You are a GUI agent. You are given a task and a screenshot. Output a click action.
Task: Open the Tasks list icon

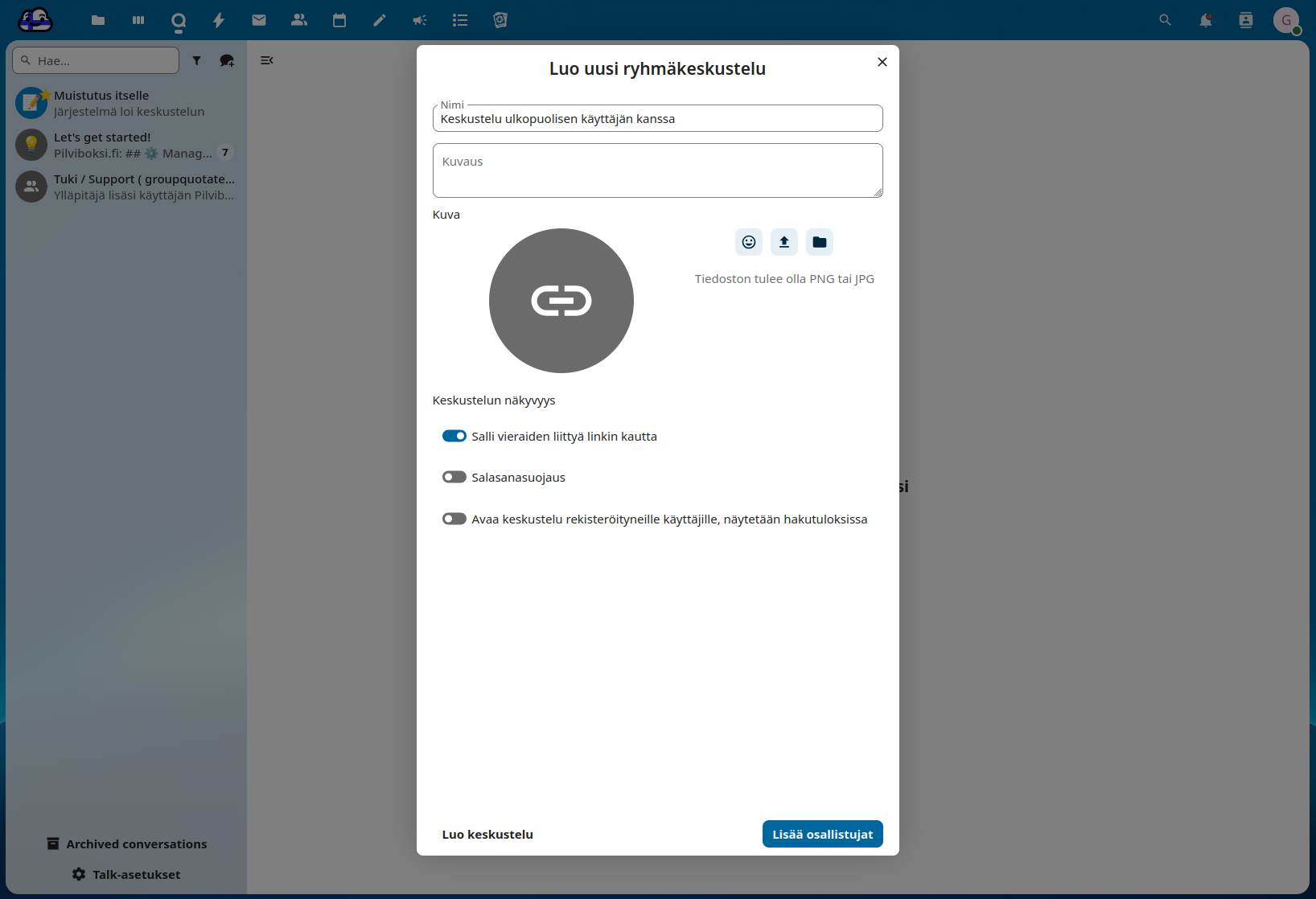[x=460, y=20]
